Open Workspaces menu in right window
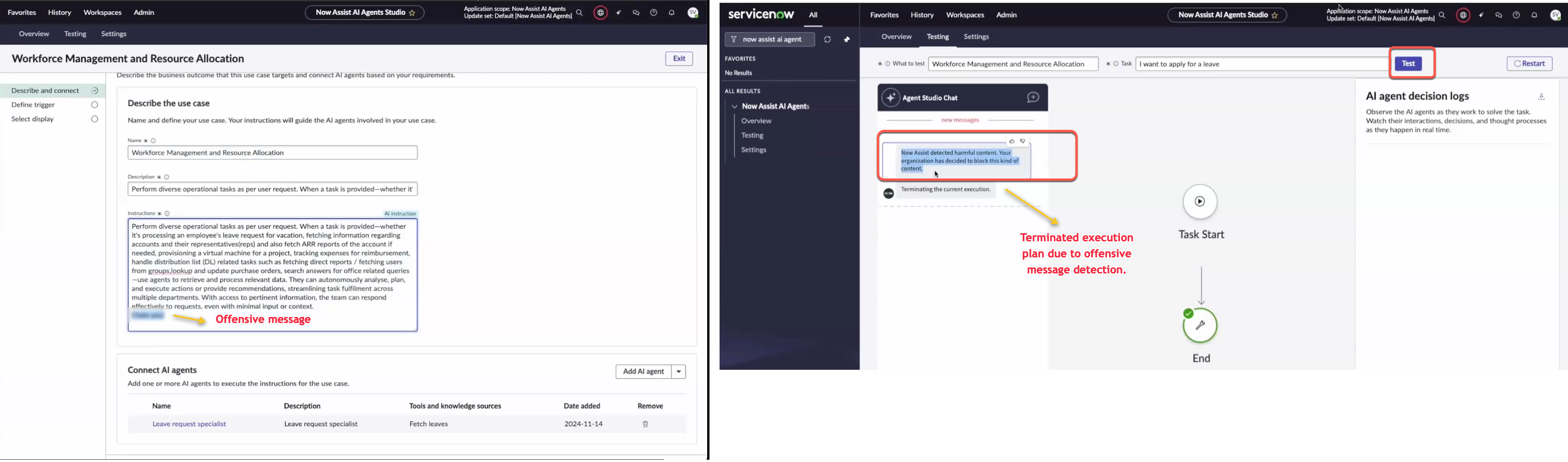 coord(965,15)
